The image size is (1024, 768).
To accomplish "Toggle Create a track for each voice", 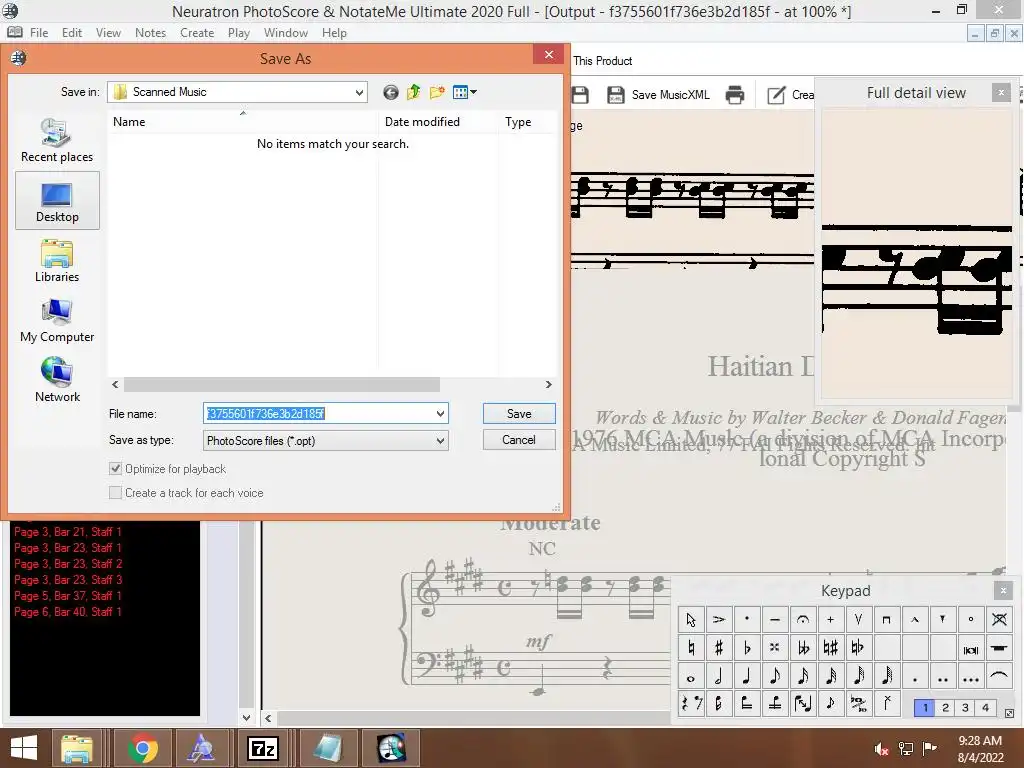I will pos(116,492).
